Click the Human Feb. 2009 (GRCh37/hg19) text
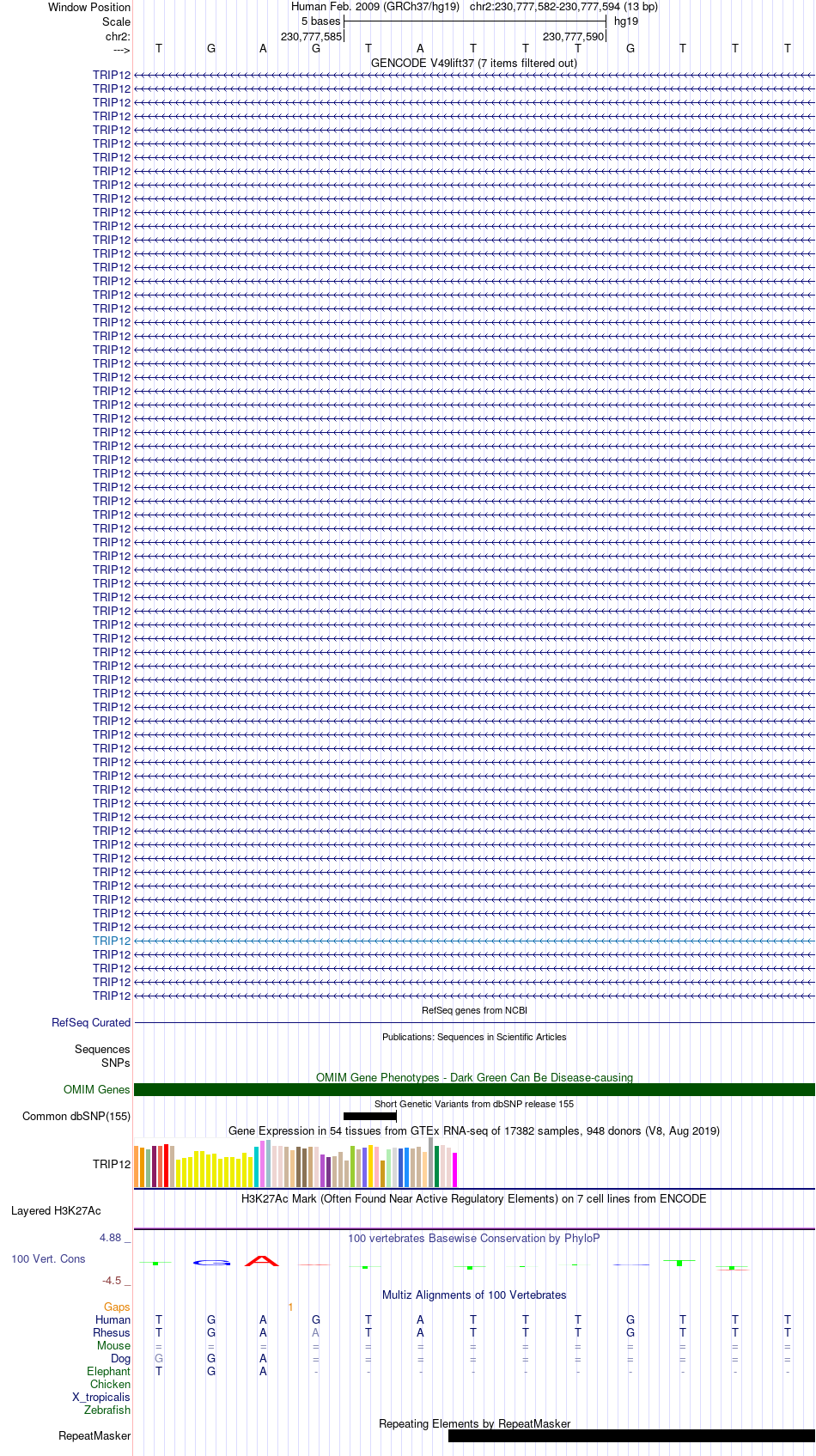The image size is (816, 1456). click(x=375, y=7)
